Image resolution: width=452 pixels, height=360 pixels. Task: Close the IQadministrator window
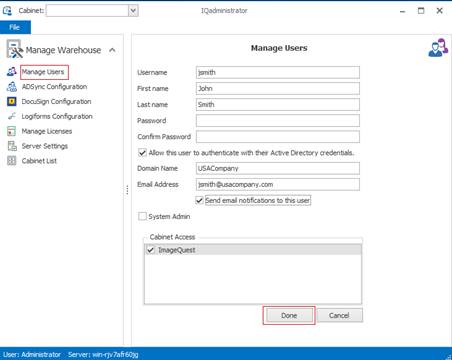coord(439,11)
